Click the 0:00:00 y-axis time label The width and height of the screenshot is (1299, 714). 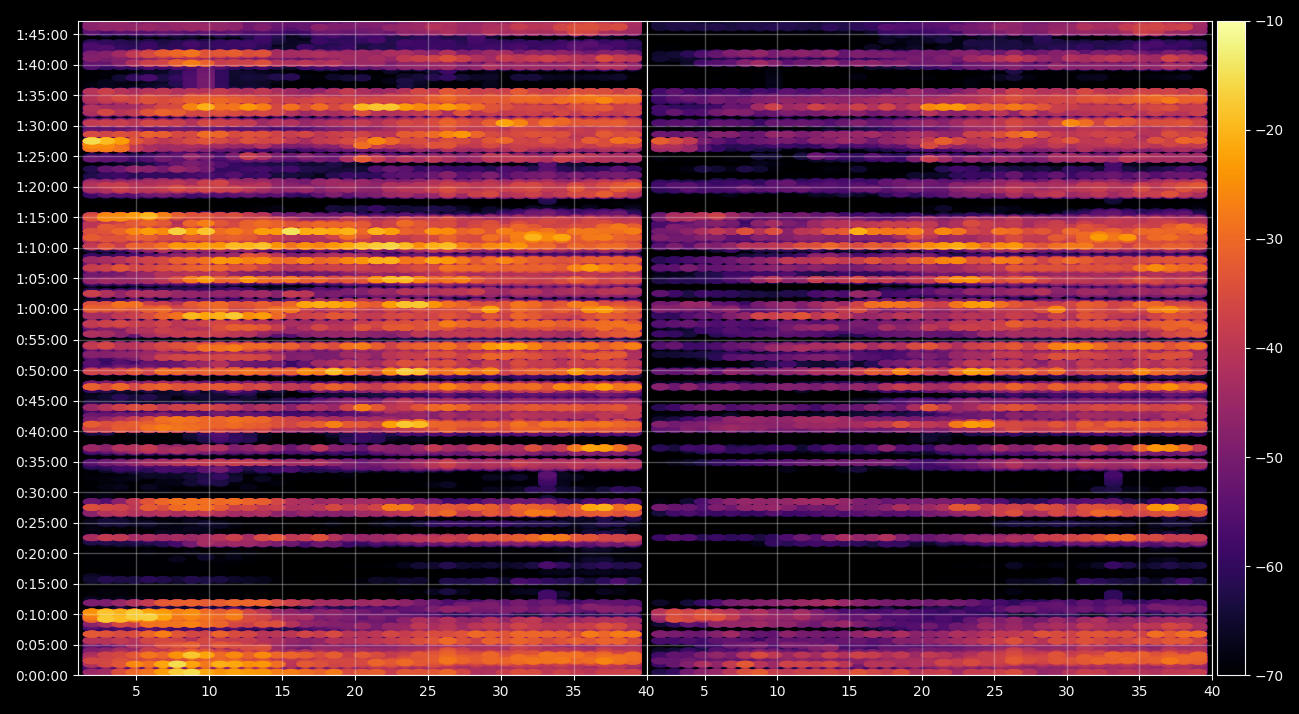(x=42, y=676)
